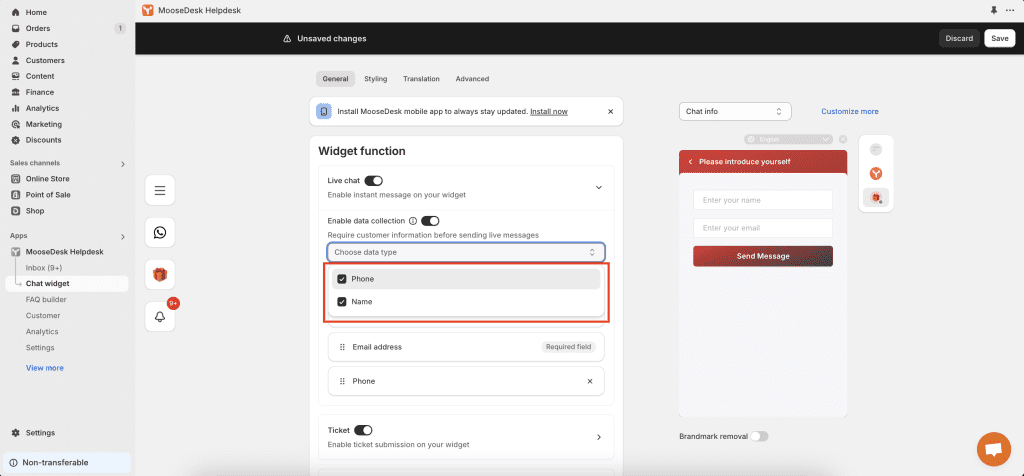Click the WhatsApp icon button
This screenshot has width=1024, height=476.
[x=160, y=232]
